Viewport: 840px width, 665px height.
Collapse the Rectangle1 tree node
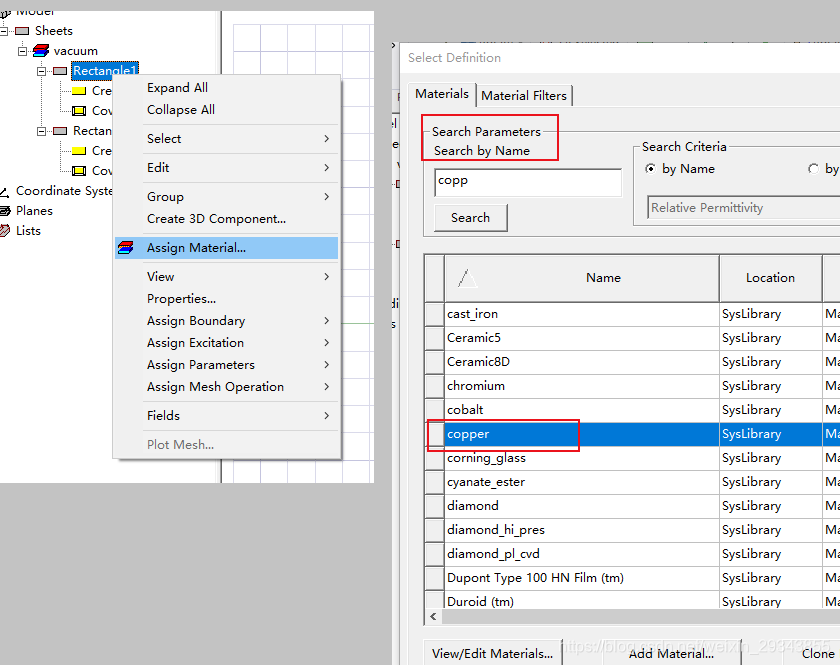click(x=42, y=71)
